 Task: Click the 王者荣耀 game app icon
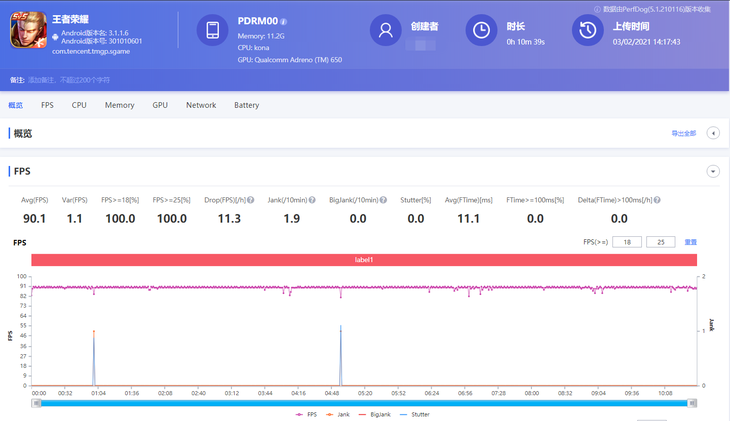pyautogui.click(x=28, y=30)
